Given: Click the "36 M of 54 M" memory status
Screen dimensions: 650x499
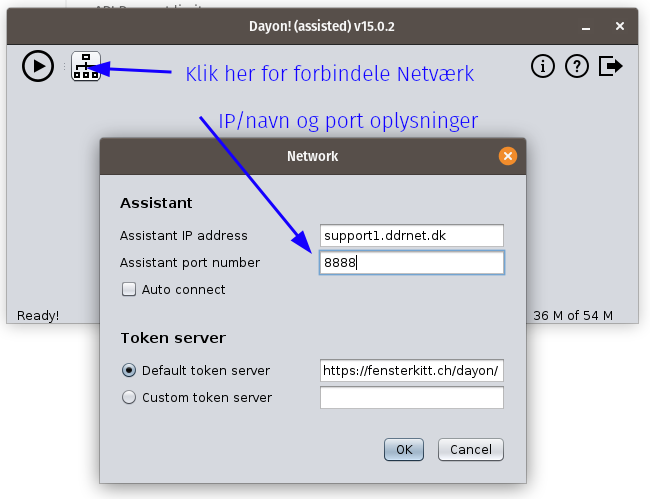Looking at the screenshot, I should [573, 315].
